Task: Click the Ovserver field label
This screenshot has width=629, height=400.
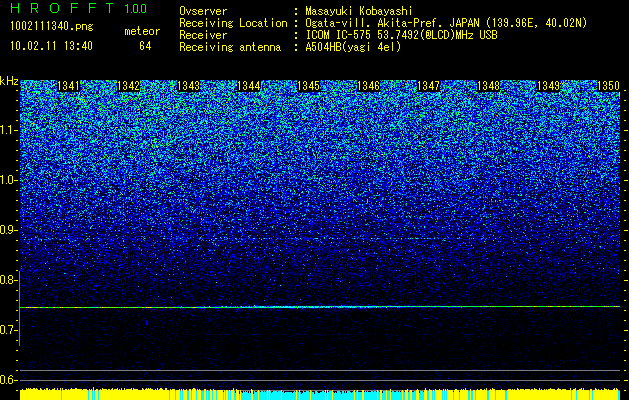Action: click(x=203, y=11)
